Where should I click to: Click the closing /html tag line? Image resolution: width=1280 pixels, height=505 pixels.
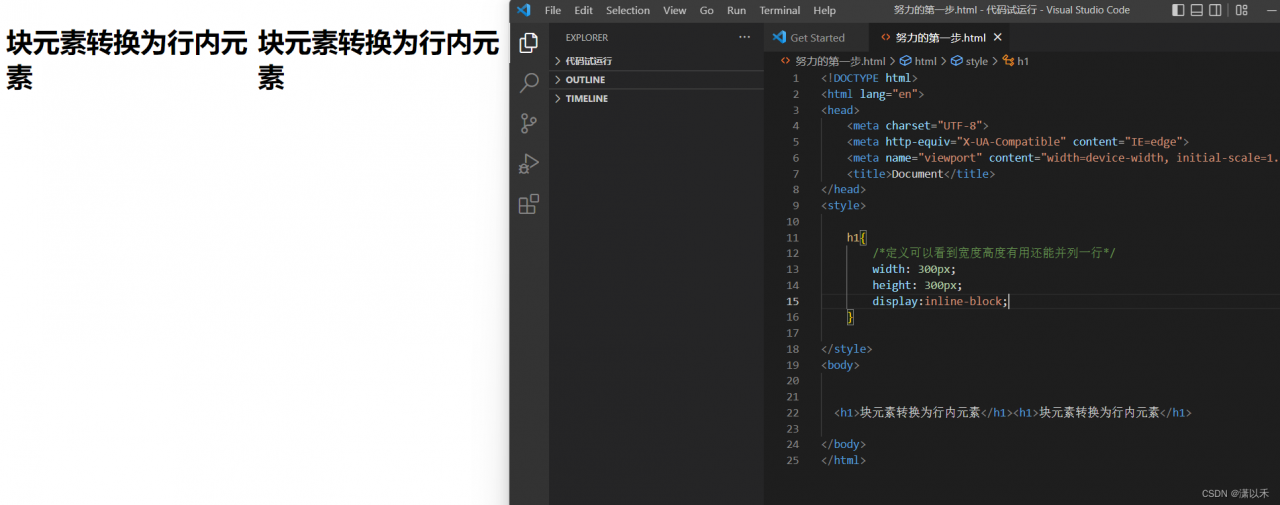[843, 460]
